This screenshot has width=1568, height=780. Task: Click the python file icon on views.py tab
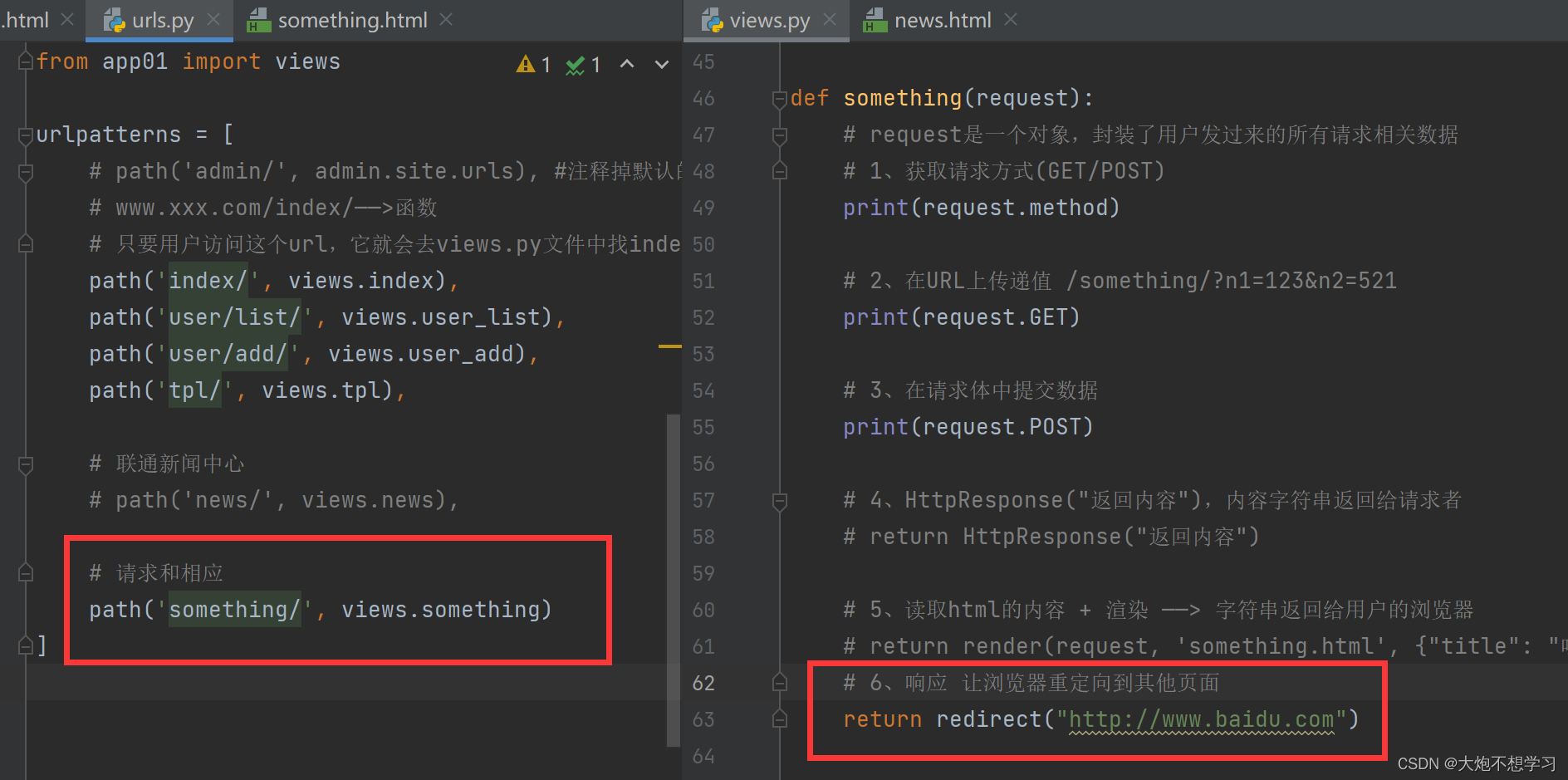coord(713,20)
